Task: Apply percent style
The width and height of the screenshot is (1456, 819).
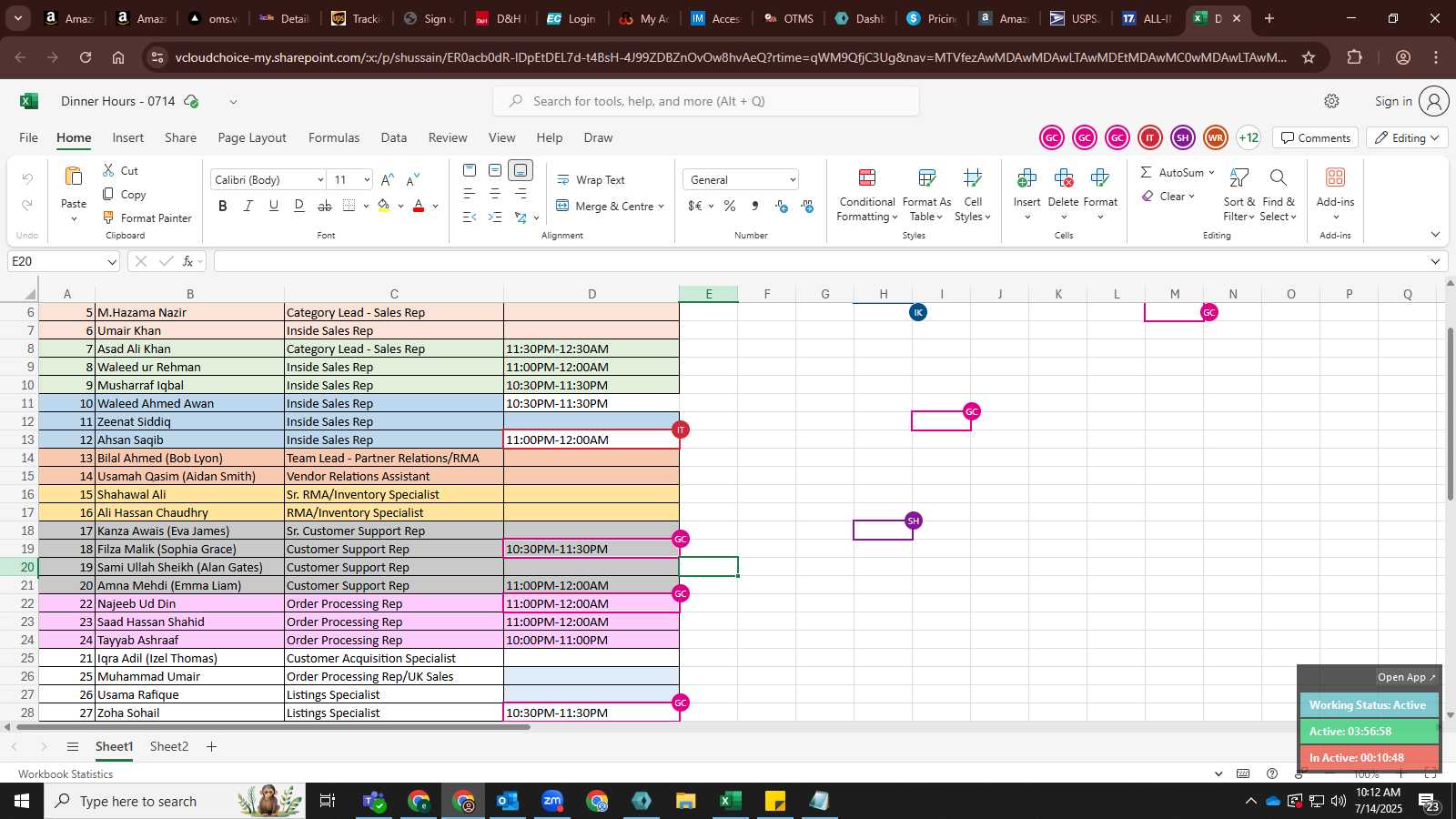Action: [730, 207]
